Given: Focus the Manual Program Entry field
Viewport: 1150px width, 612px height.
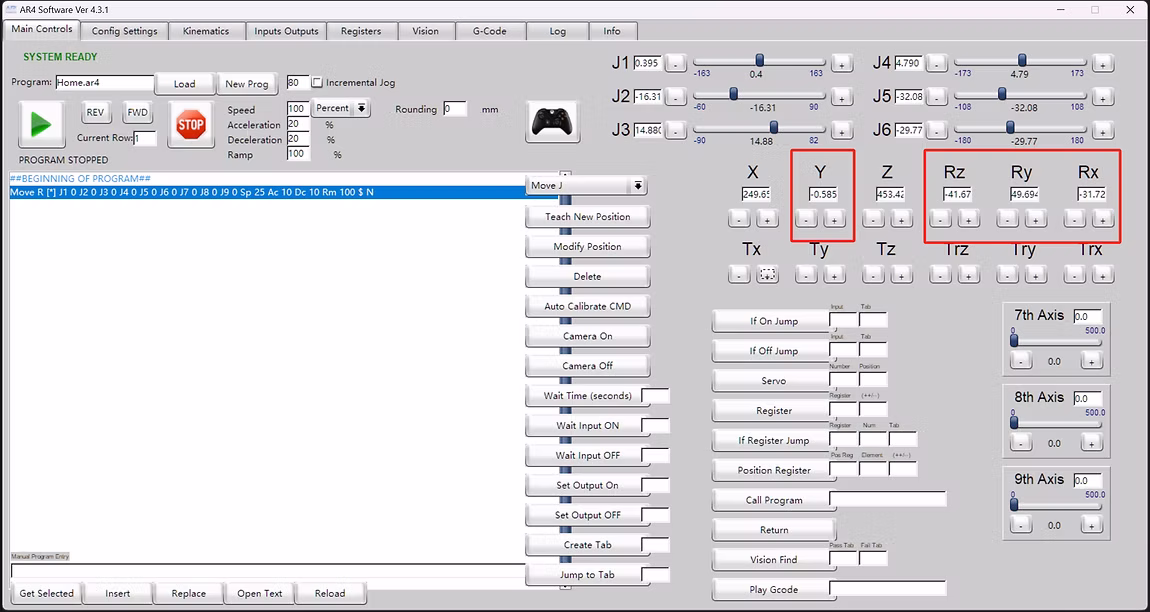Looking at the screenshot, I should click(x=268, y=571).
